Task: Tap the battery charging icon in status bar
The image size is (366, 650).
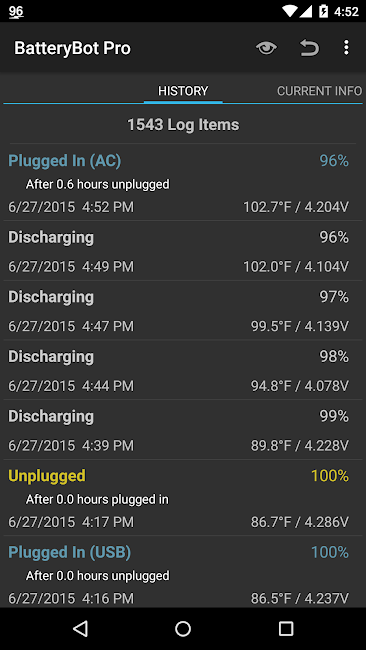Action: click(x=323, y=12)
